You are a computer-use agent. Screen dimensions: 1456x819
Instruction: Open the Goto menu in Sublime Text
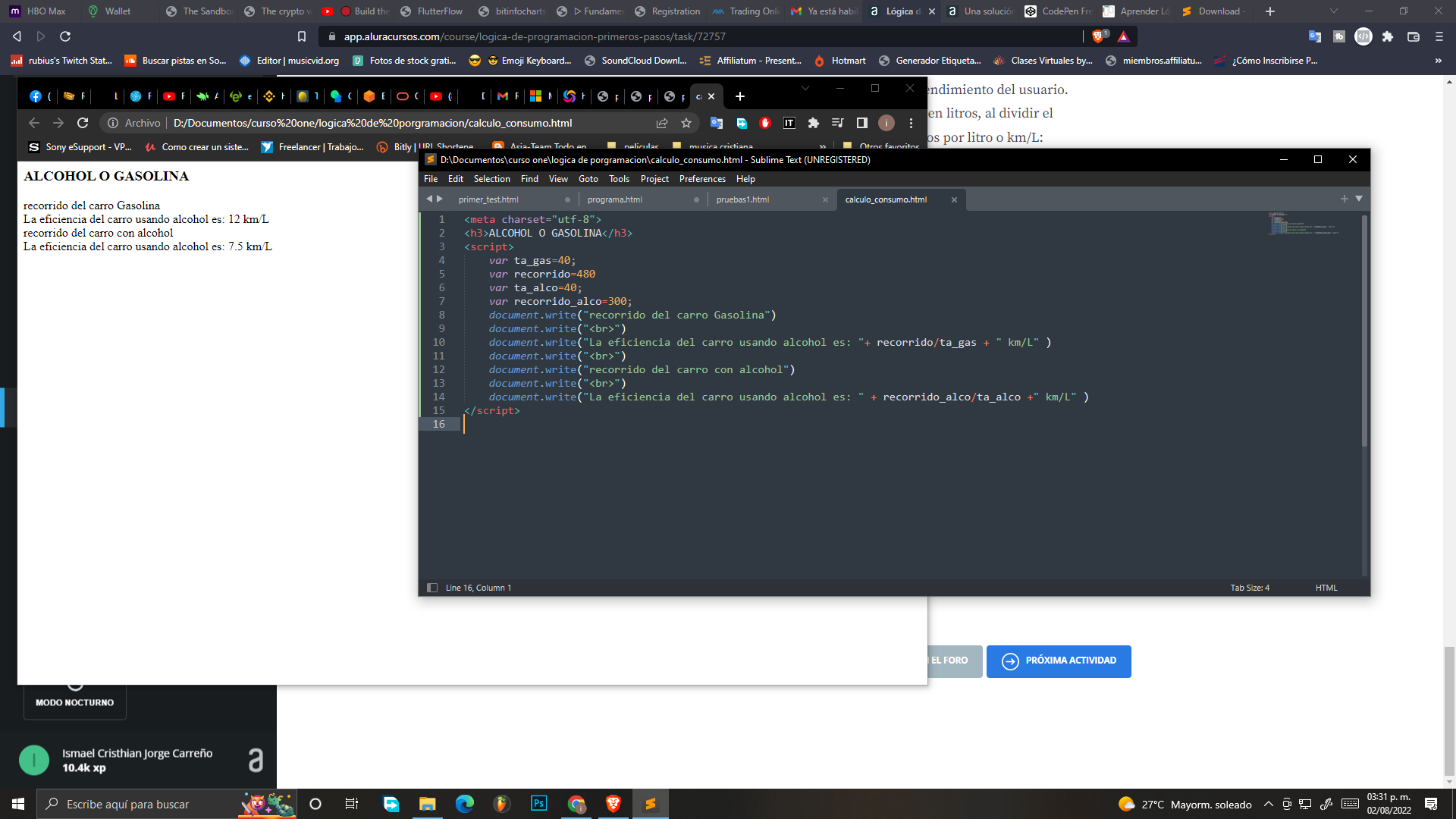pyautogui.click(x=588, y=179)
